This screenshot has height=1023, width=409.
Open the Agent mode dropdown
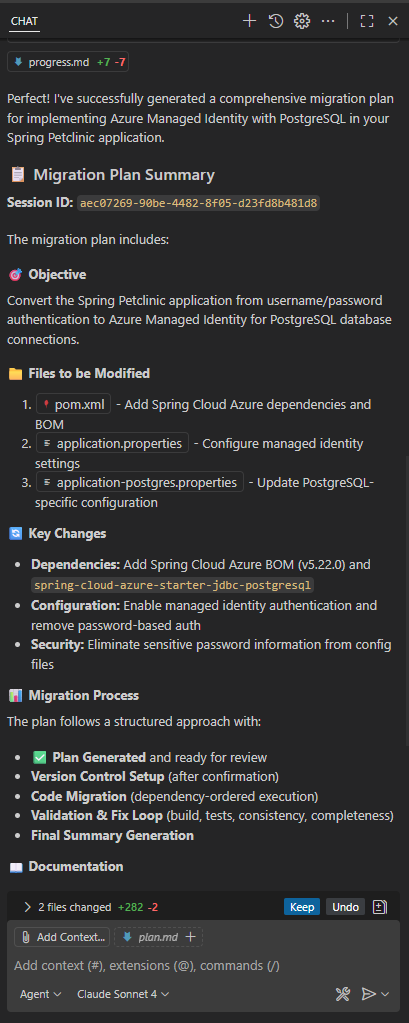click(40, 994)
